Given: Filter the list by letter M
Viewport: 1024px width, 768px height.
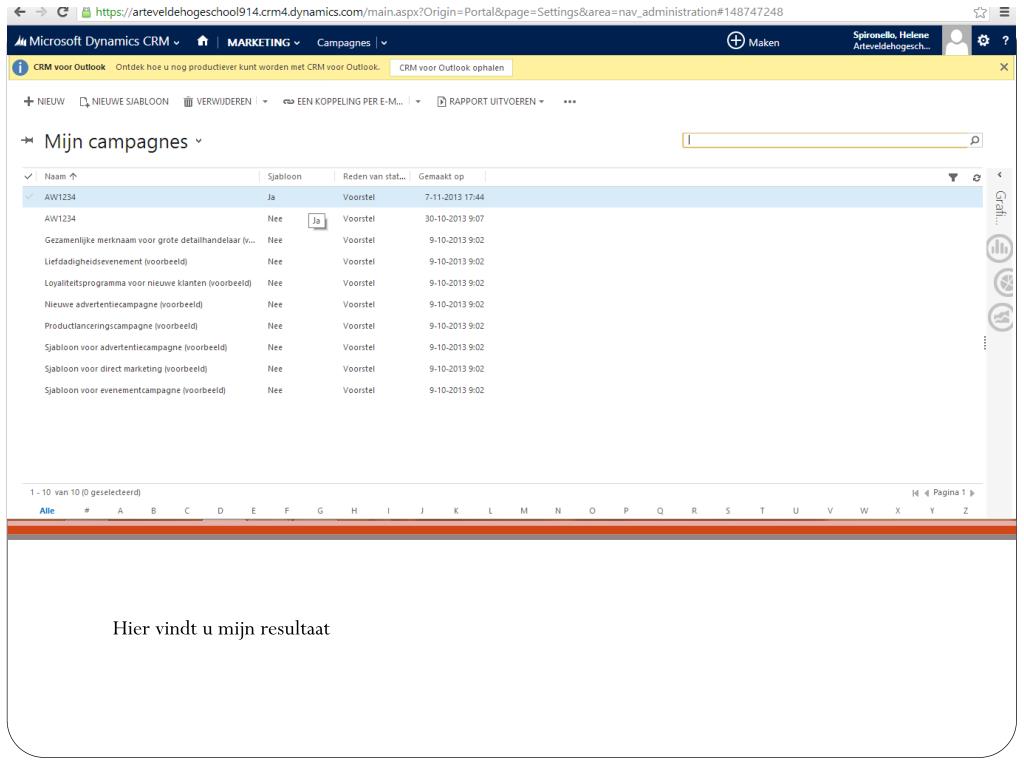Looking at the screenshot, I should click(x=524, y=510).
